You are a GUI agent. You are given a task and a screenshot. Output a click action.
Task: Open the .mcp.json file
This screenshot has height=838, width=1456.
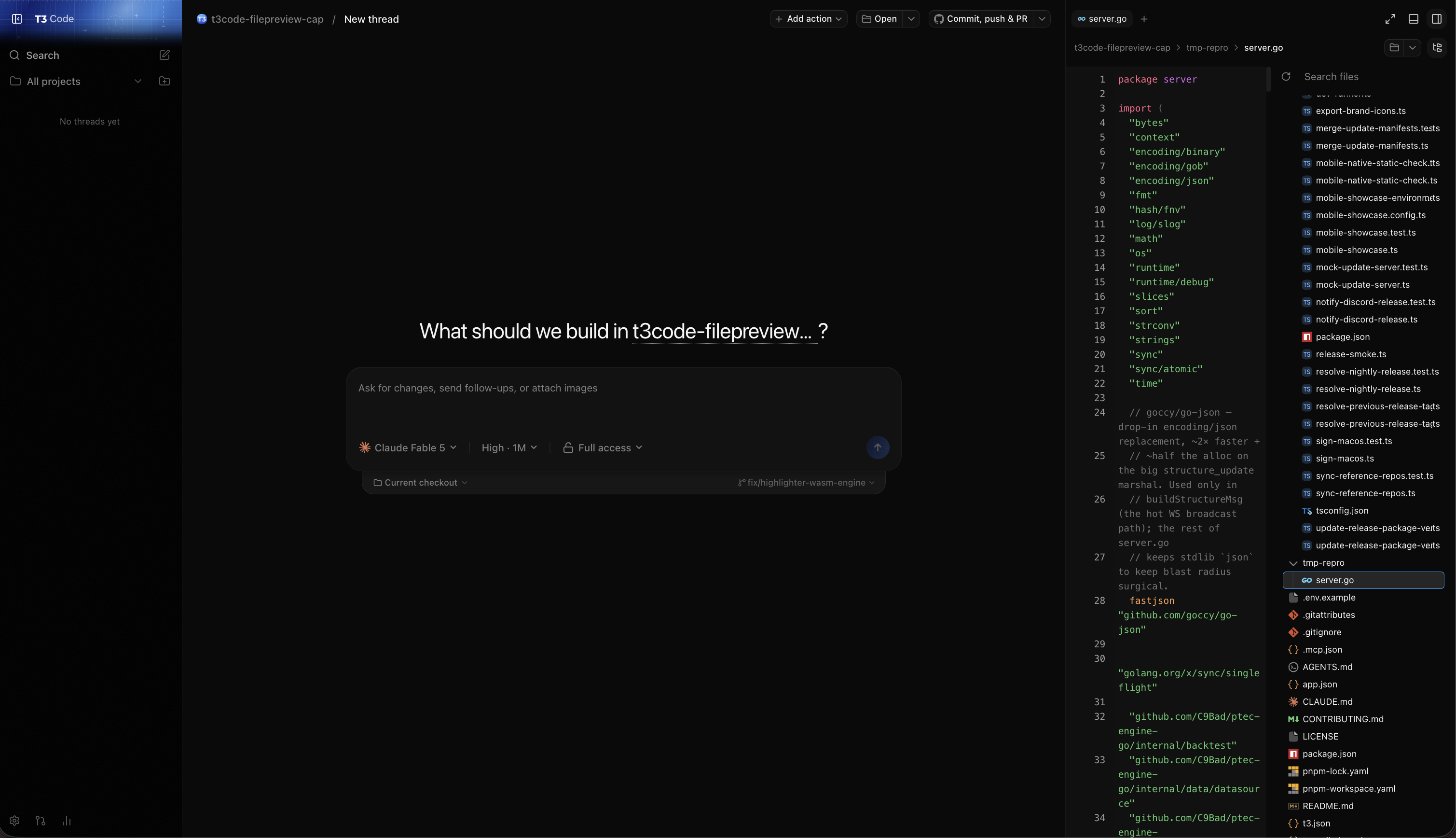[x=1363, y=650]
